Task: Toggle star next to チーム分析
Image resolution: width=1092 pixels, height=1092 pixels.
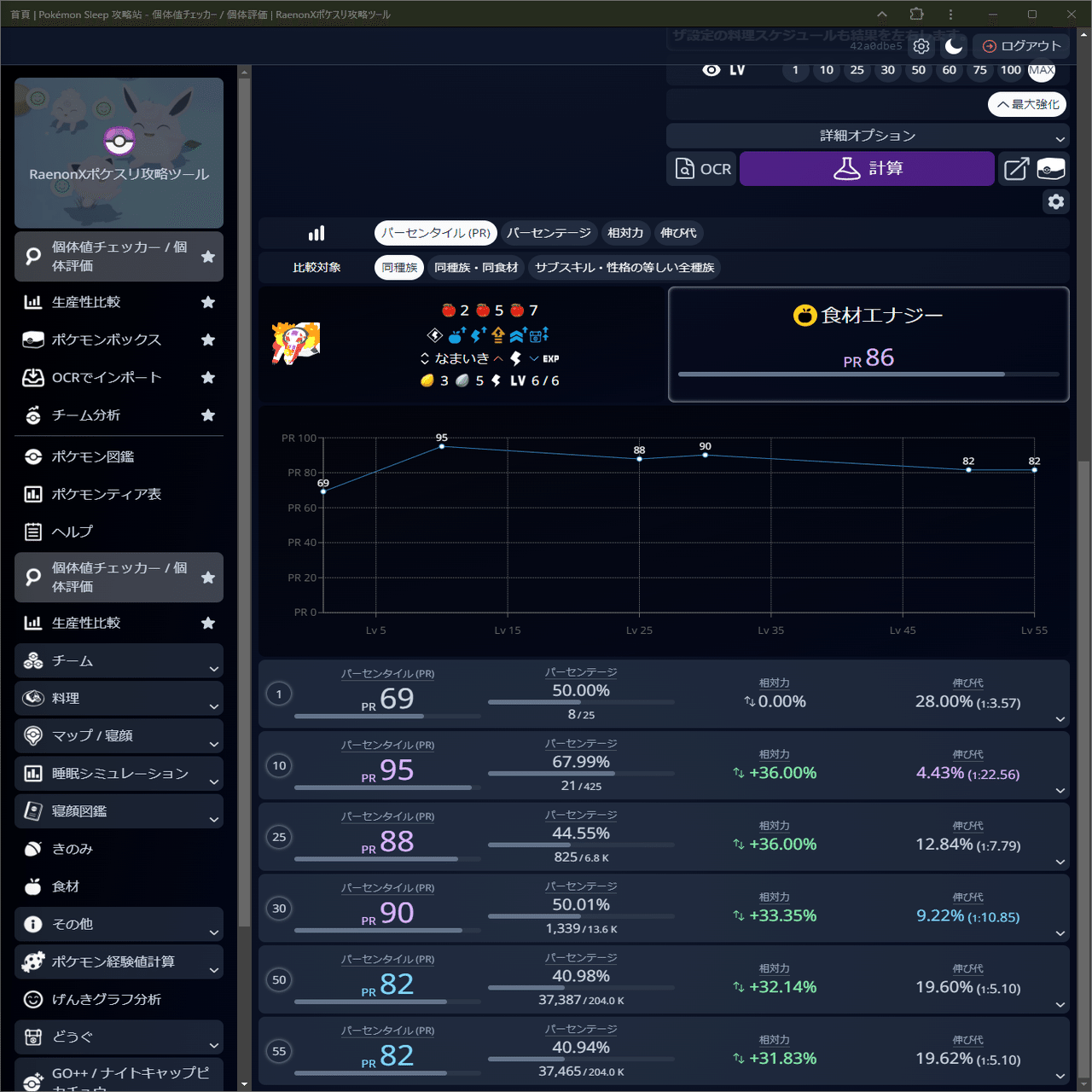Action: point(207,415)
